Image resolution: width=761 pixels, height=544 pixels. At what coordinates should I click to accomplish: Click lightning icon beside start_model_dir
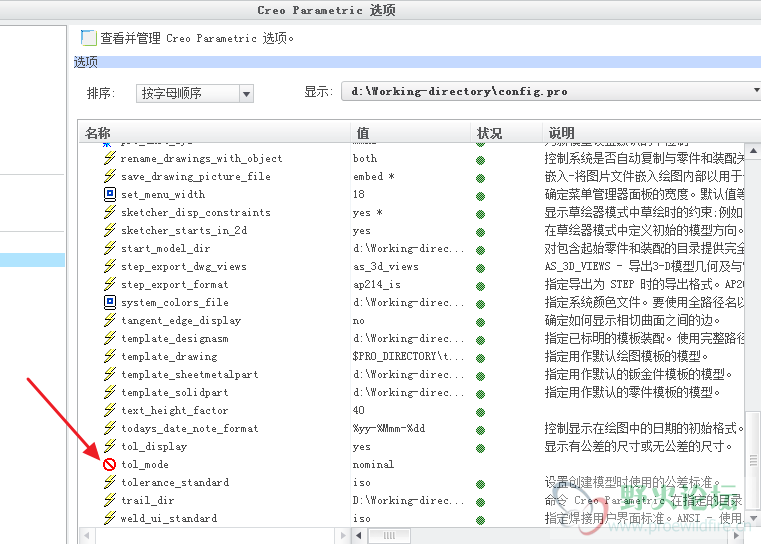(x=110, y=248)
